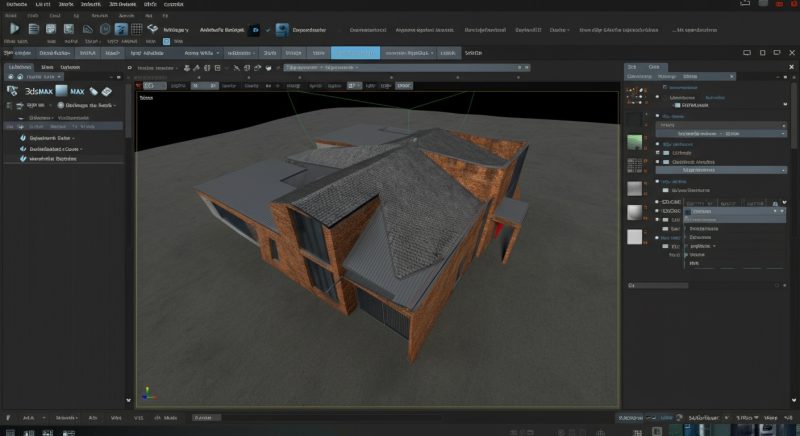
Task: Click the lined document icon beside play button
Action: tap(34, 29)
